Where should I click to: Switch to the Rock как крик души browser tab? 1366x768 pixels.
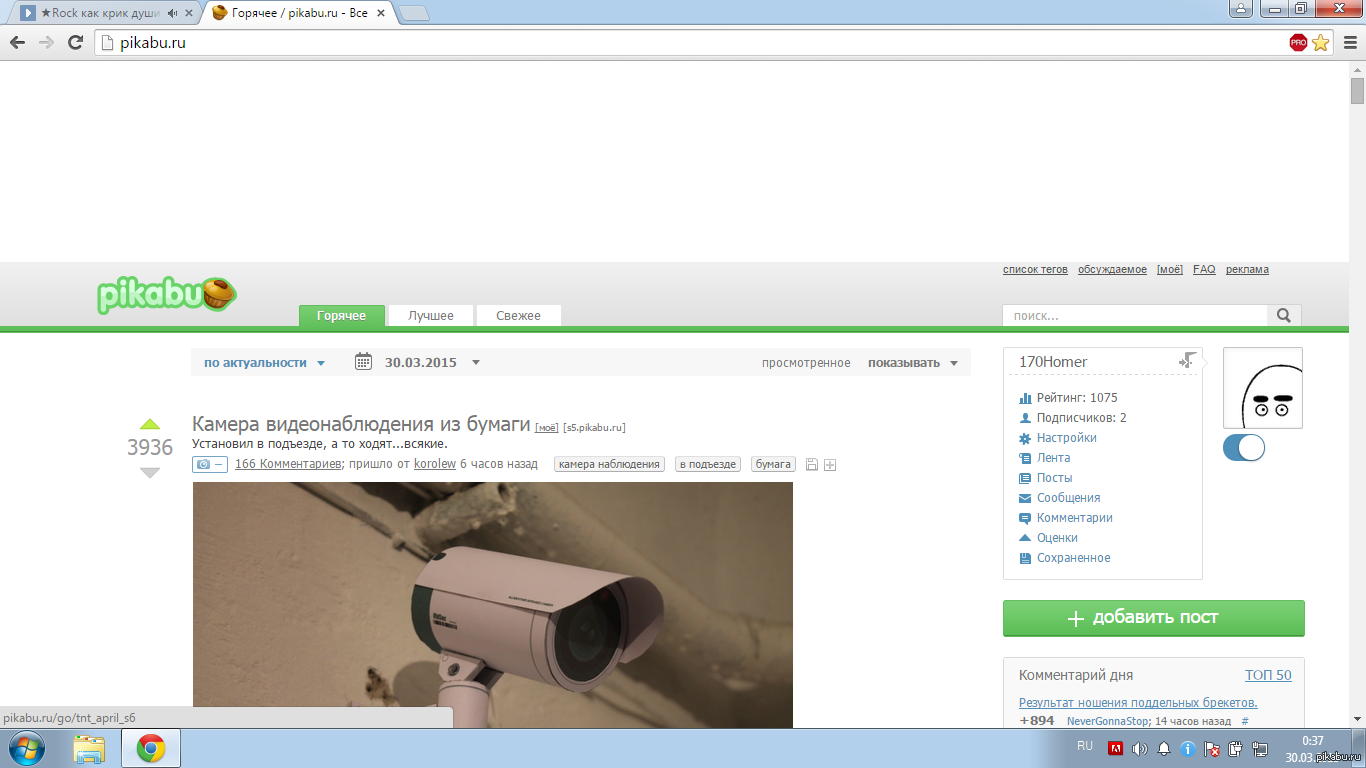[105, 13]
